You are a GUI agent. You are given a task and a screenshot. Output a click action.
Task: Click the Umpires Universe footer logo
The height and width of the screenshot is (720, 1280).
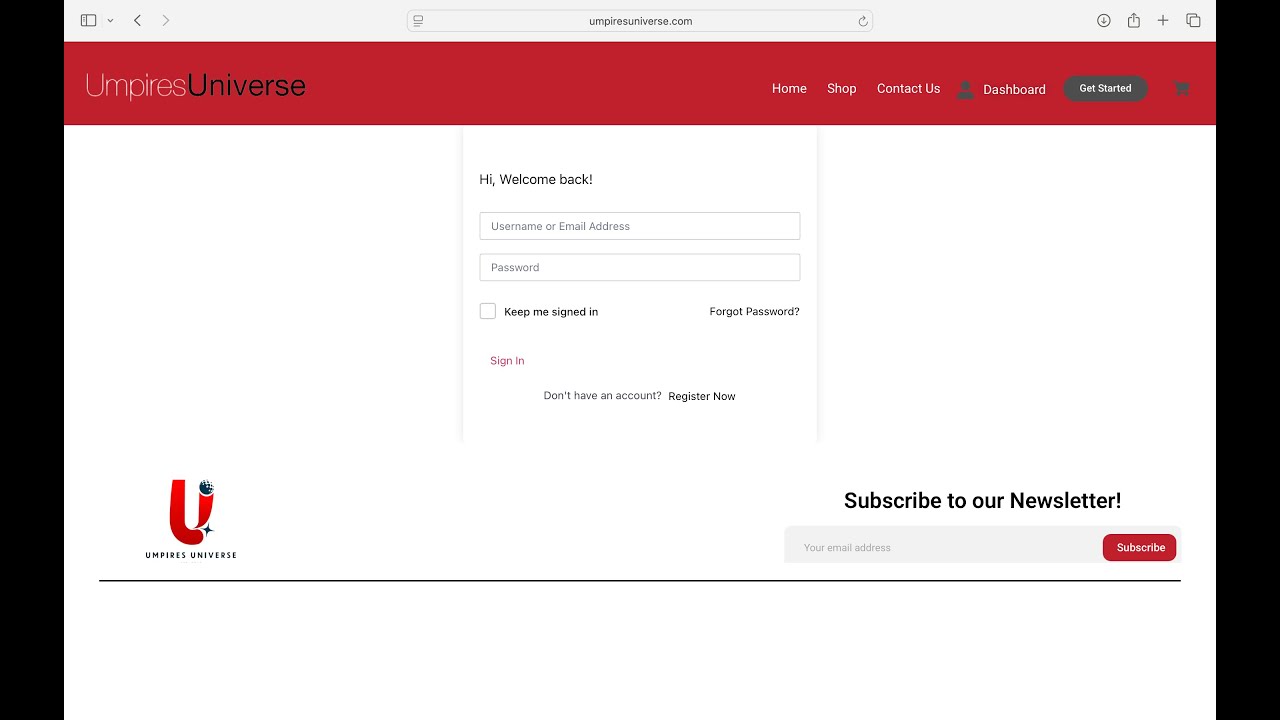[x=191, y=519]
